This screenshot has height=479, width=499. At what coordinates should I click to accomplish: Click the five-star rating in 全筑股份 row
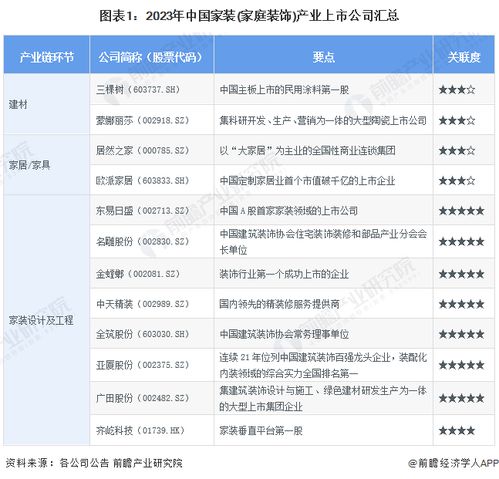461,334
